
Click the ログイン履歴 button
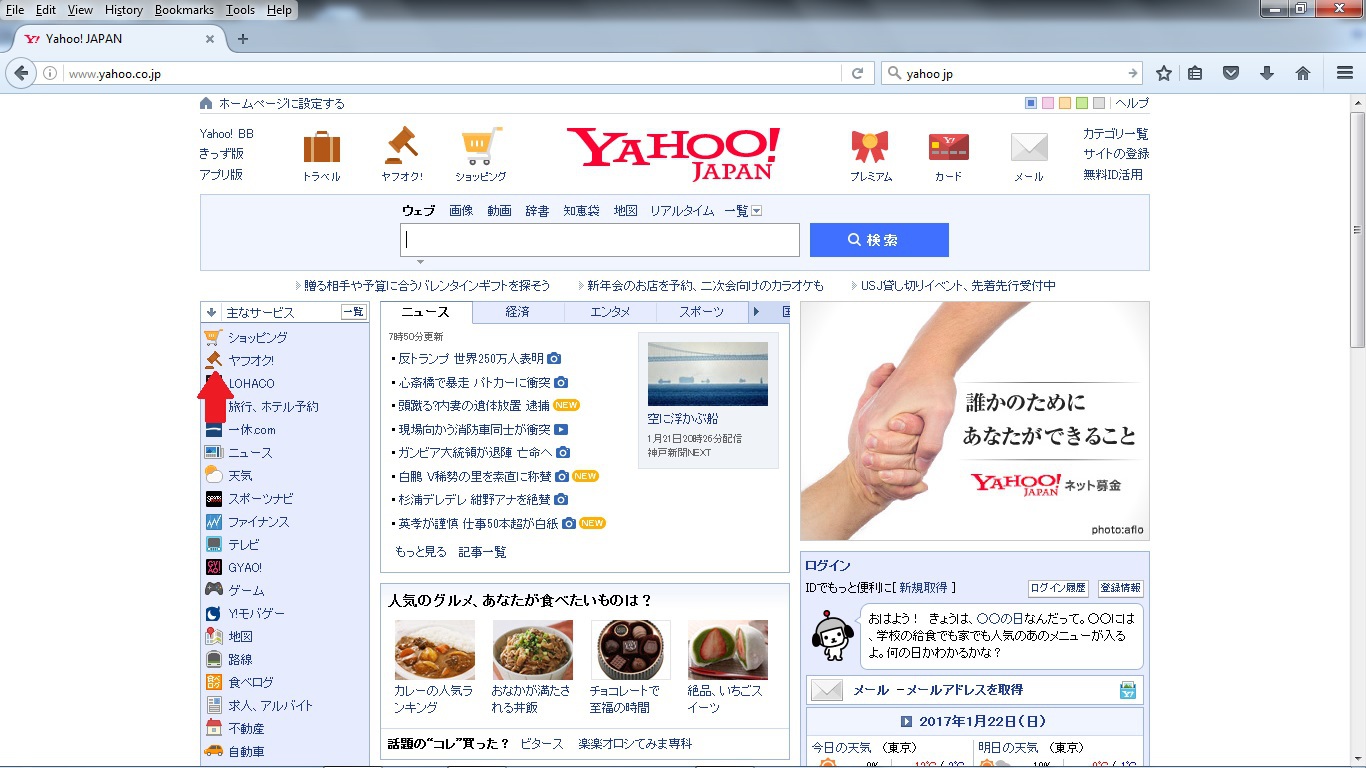tap(1059, 588)
